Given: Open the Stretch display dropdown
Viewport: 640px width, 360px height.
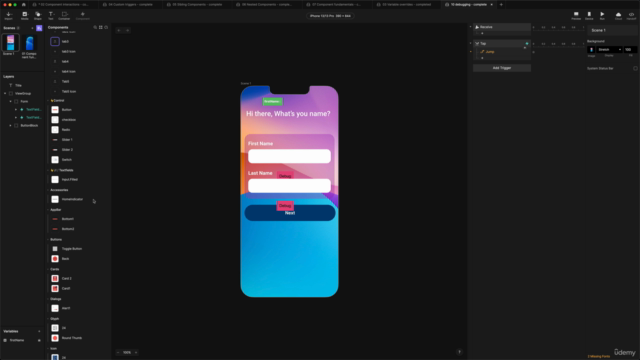Looking at the screenshot, I should 609,49.
